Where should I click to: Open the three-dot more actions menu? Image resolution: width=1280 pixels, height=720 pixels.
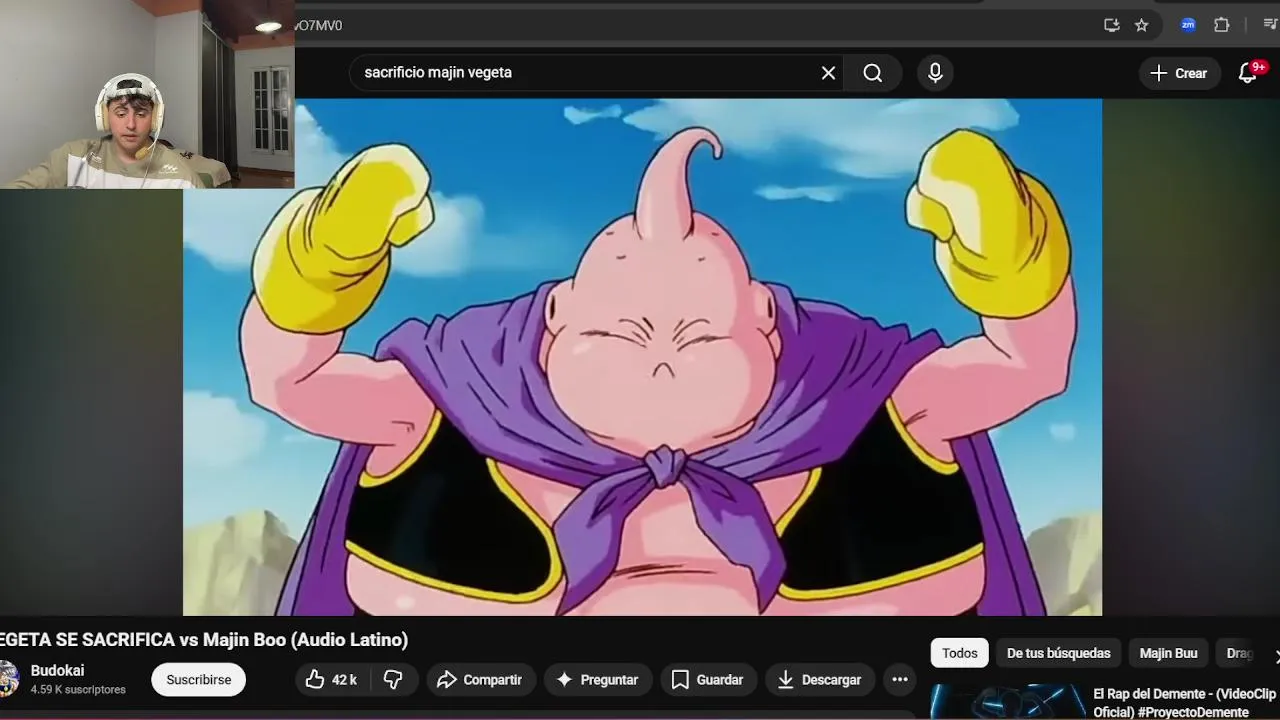click(x=900, y=680)
